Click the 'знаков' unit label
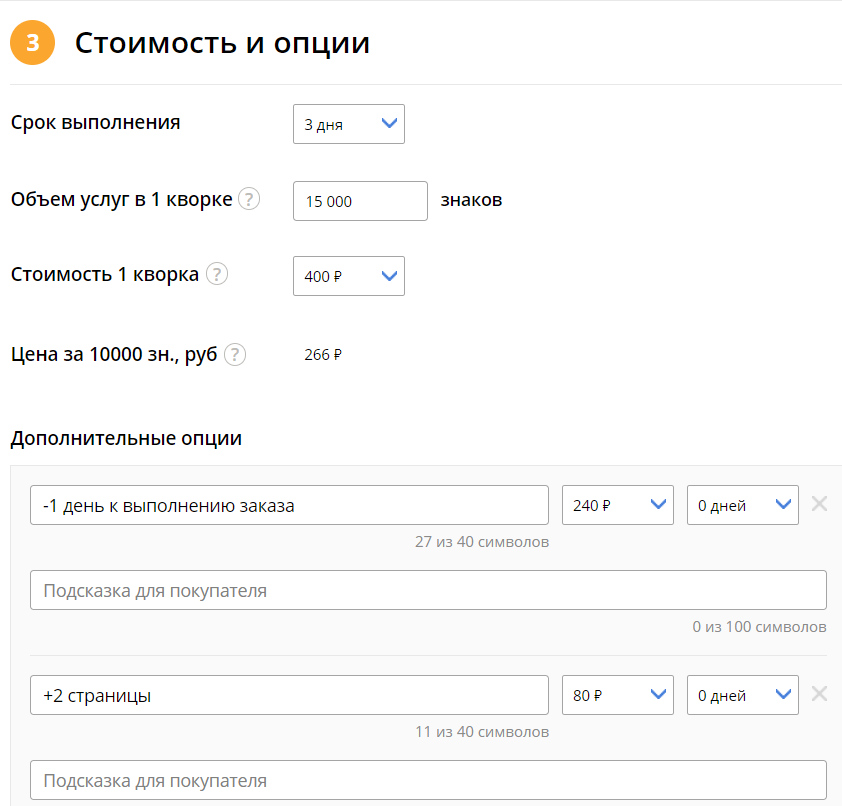The width and height of the screenshot is (842, 806). coord(471,200)
